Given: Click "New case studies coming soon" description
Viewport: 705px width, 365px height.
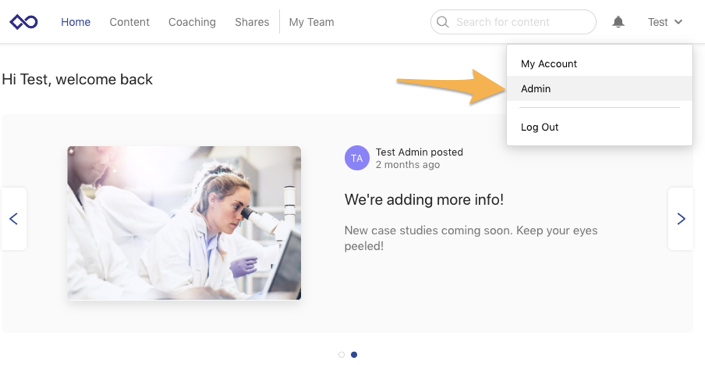Looking at the screenshot, I should 471,238.
